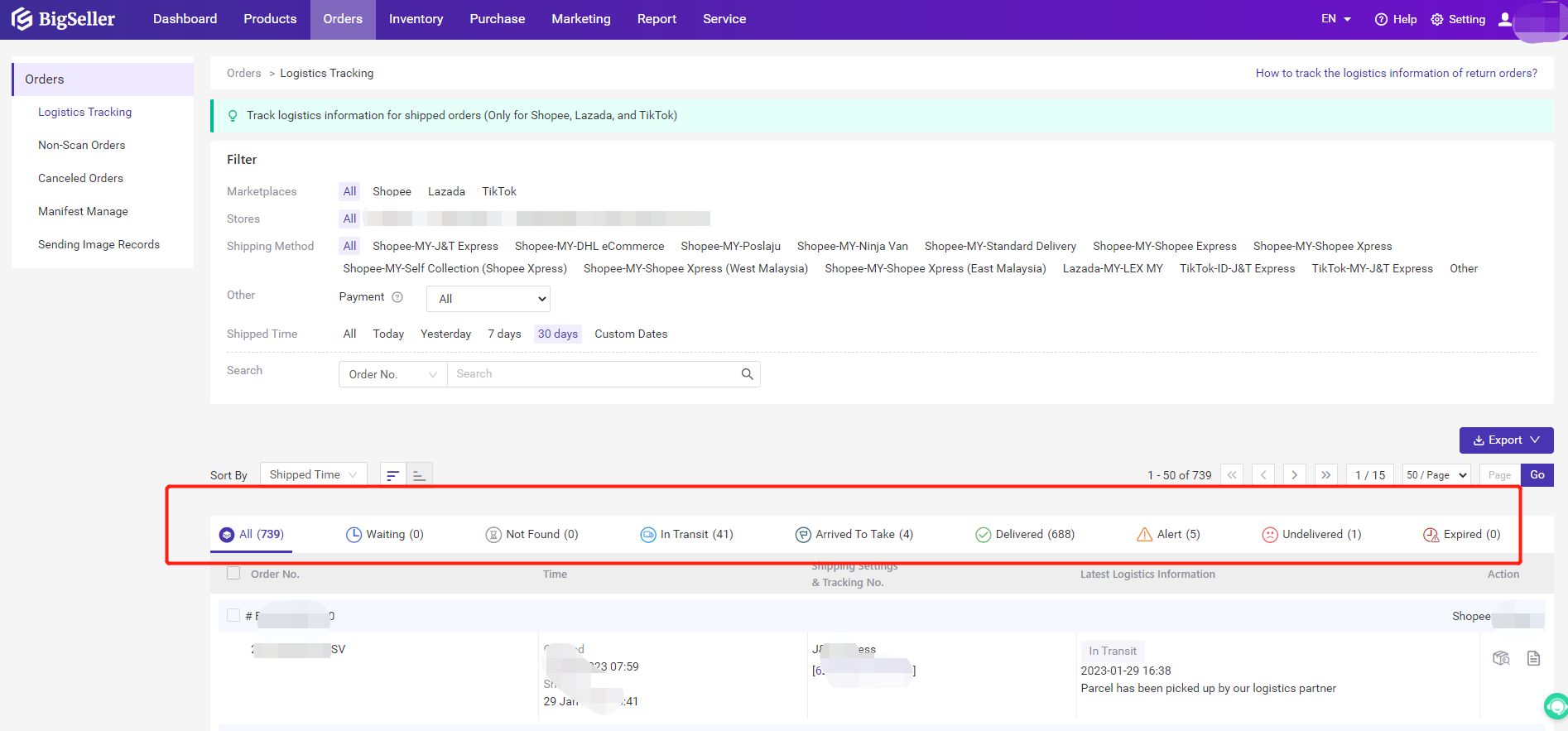Click the order document icon in Action column

[x=1533, y=658]
